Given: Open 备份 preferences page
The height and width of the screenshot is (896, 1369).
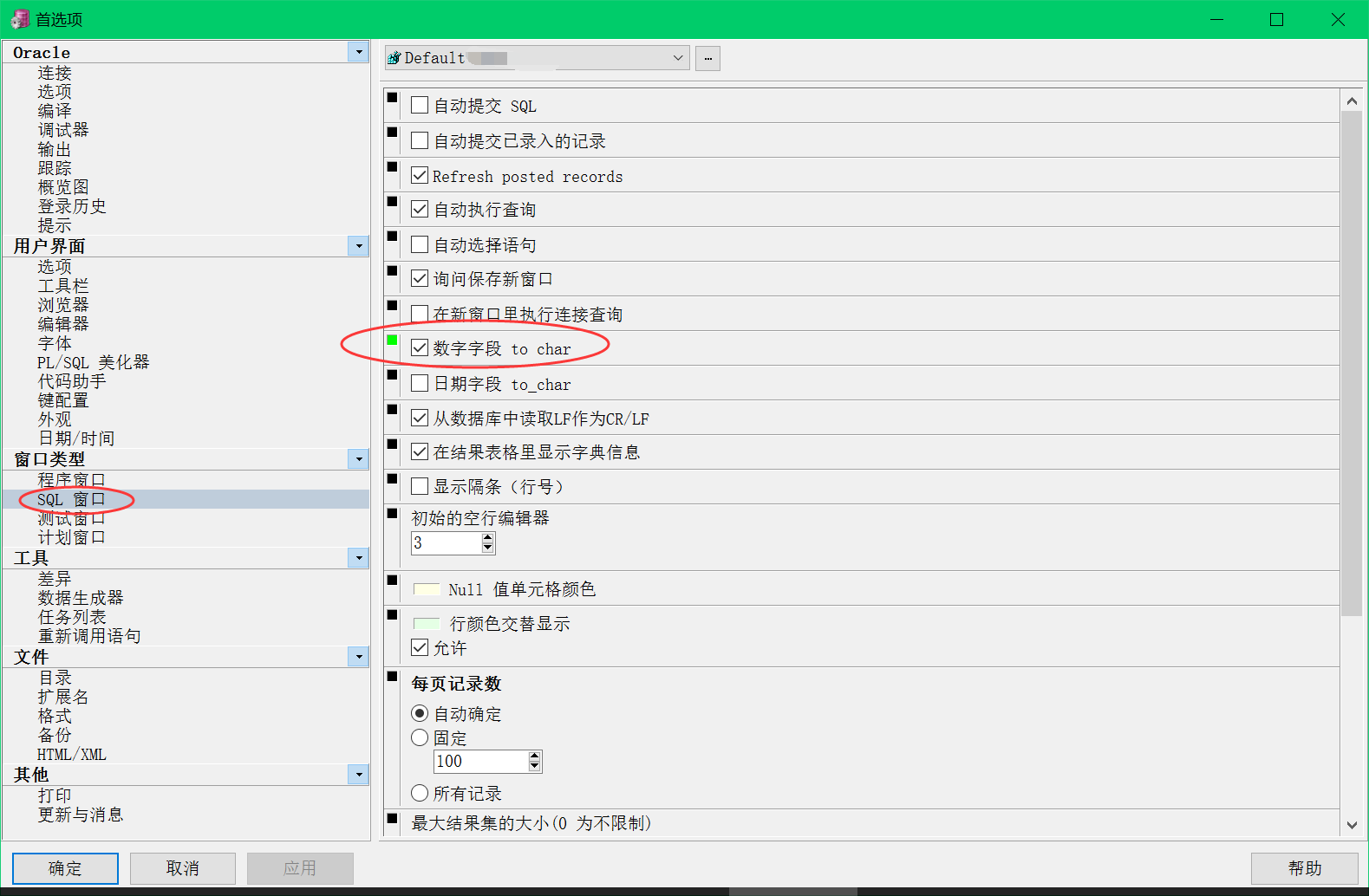Looking at the screenshot, I should pyautogui.click(x=55, y=735).
